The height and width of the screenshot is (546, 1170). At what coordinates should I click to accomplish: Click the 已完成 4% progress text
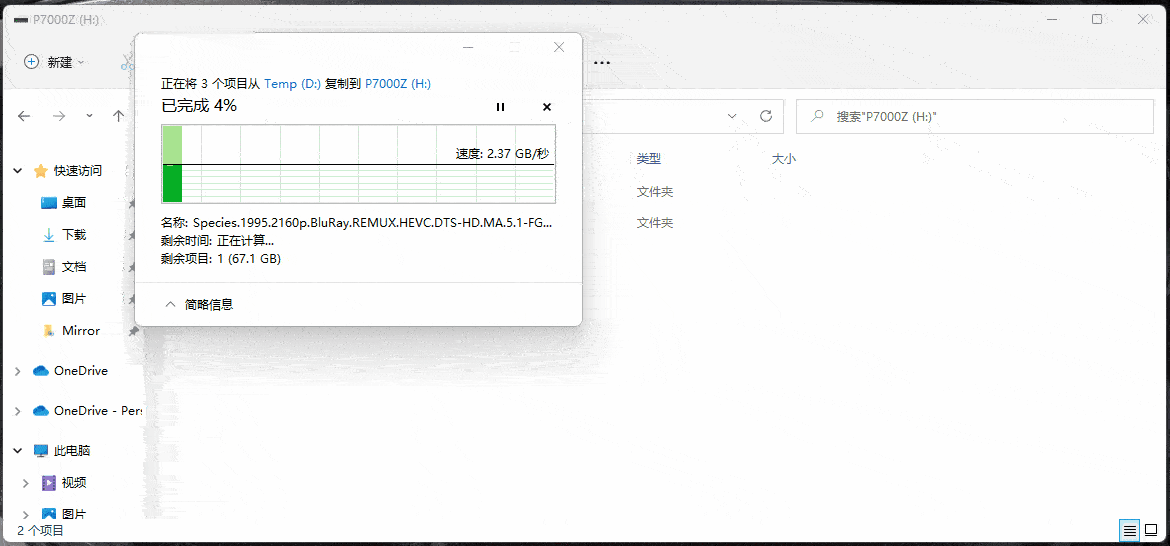tap(199, 106)
